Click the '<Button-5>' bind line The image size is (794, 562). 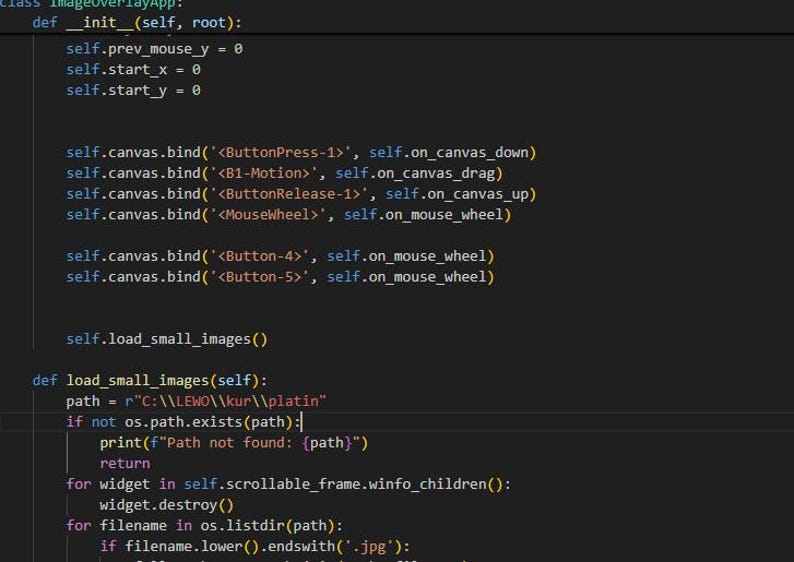tap(280, 277)
